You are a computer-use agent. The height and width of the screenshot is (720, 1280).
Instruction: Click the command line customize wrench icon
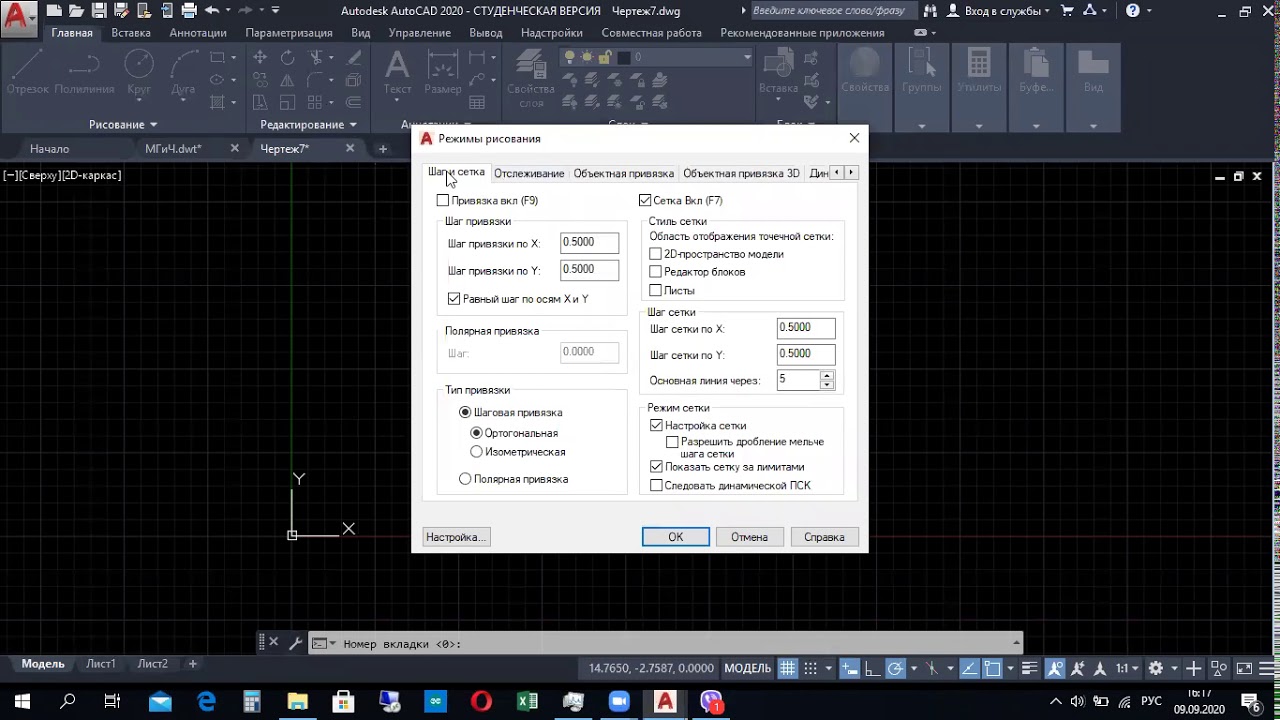(x=295, y=643)
